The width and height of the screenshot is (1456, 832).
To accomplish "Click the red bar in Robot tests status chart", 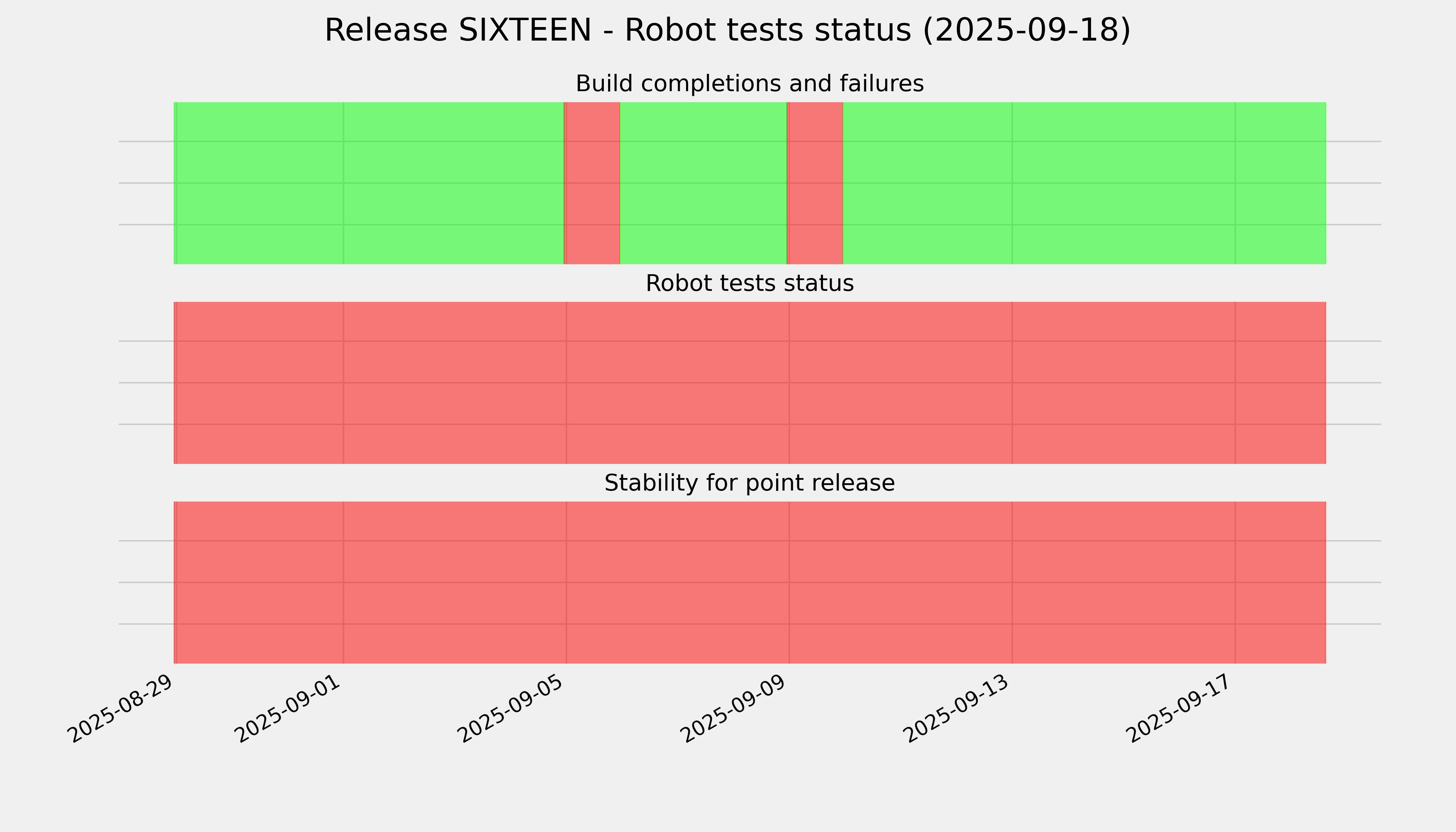I will click(x=749, y=383).
